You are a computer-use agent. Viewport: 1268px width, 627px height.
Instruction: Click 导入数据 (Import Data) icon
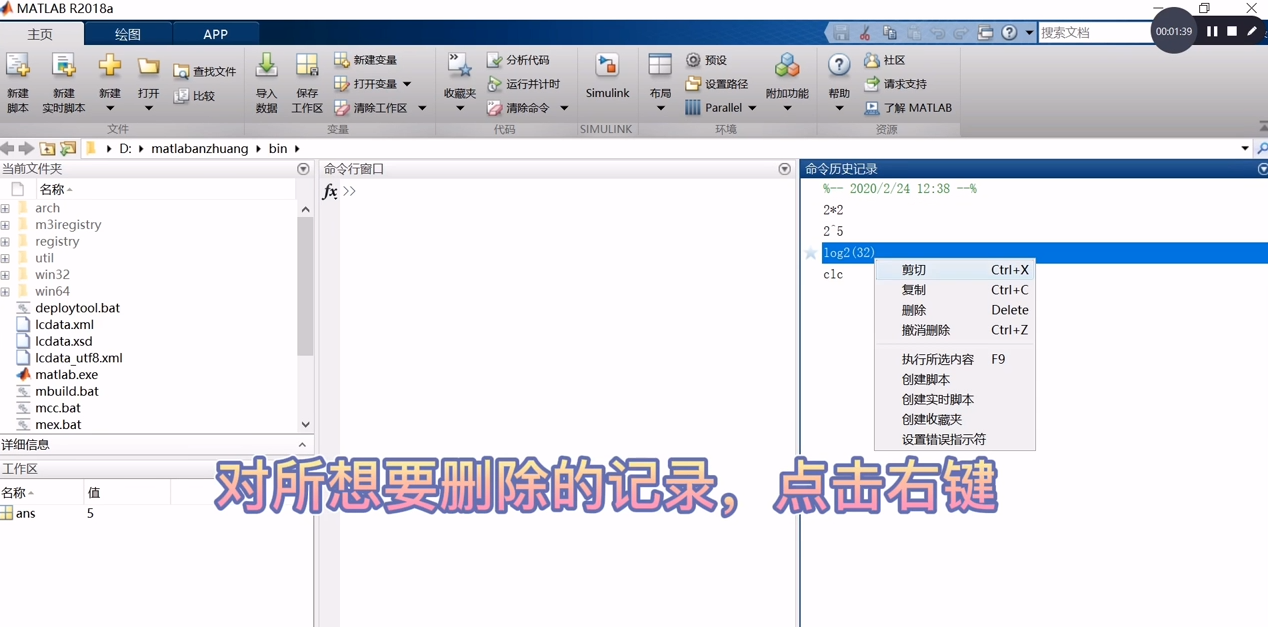click(x=266, y=67)
